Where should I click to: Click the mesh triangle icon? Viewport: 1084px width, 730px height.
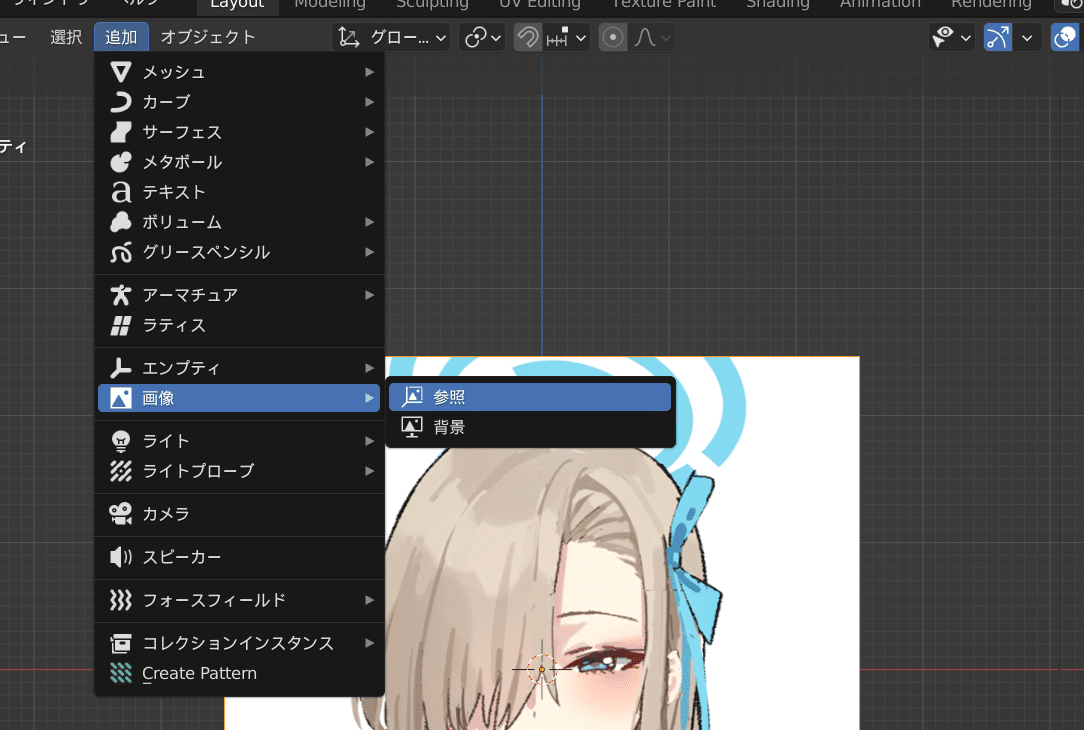coord(121,72)
